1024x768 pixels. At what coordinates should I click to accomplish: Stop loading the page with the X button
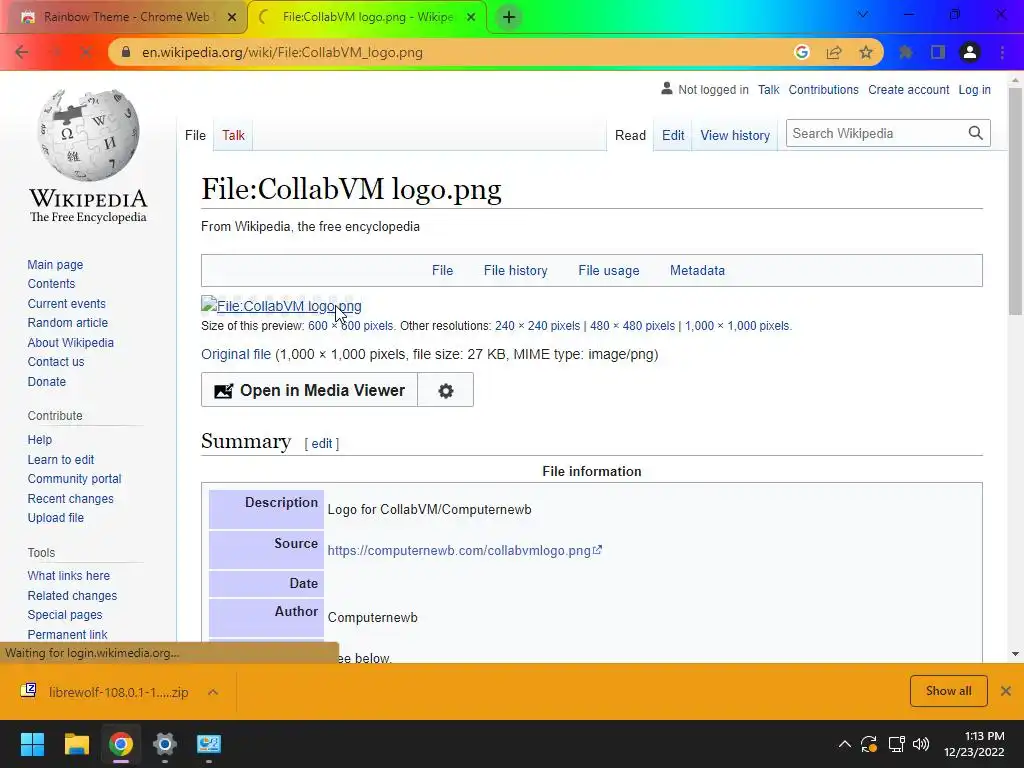[x=86, y=52]
